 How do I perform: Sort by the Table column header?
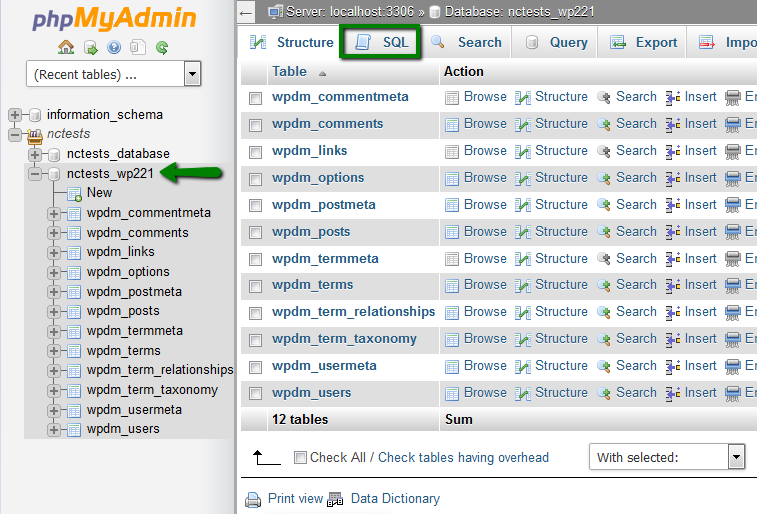coord(289,71)
